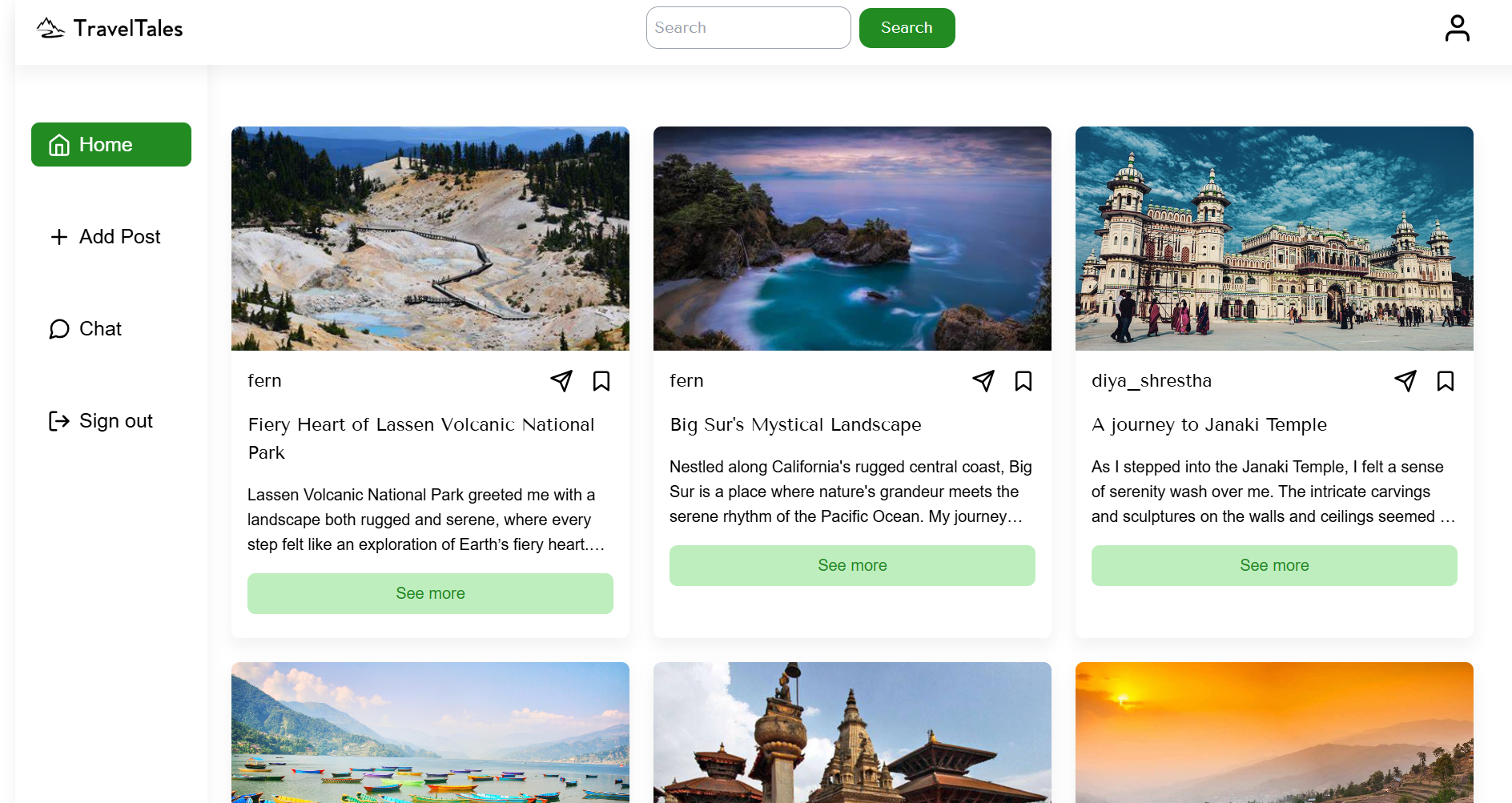1512x803 pixels.
Task: Go to Home in the sidebar
Action: [x=111, y=145]
